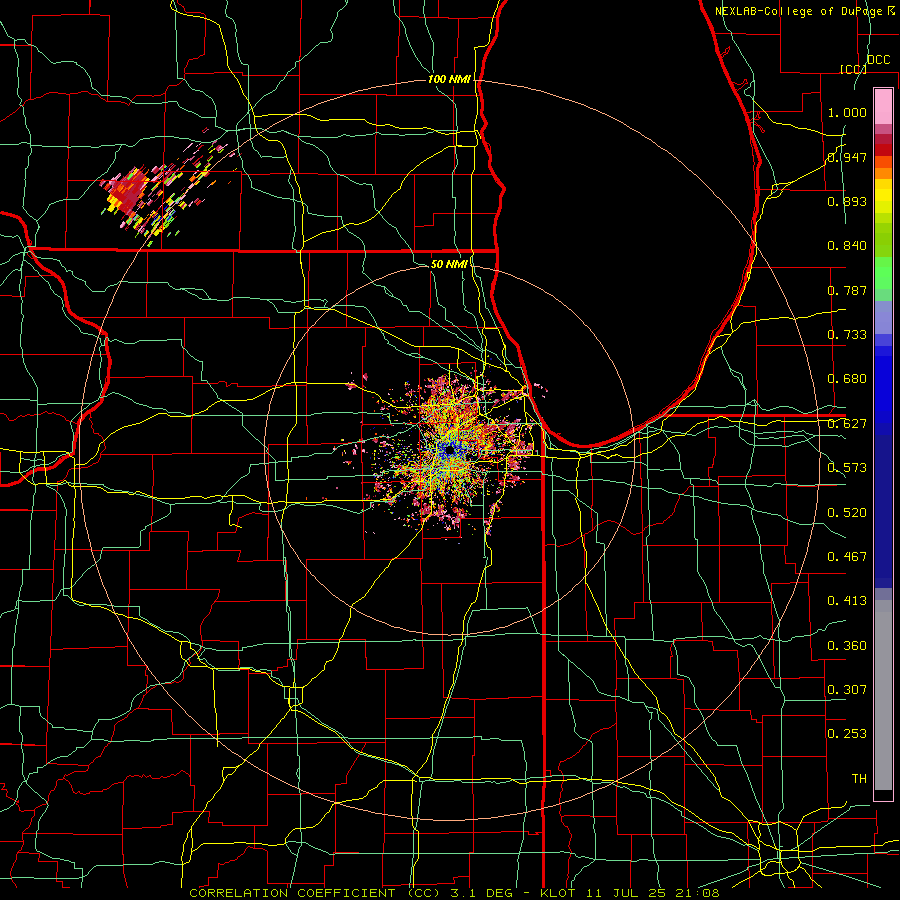Click the KLOT station identifier in caption

[557, 893]
